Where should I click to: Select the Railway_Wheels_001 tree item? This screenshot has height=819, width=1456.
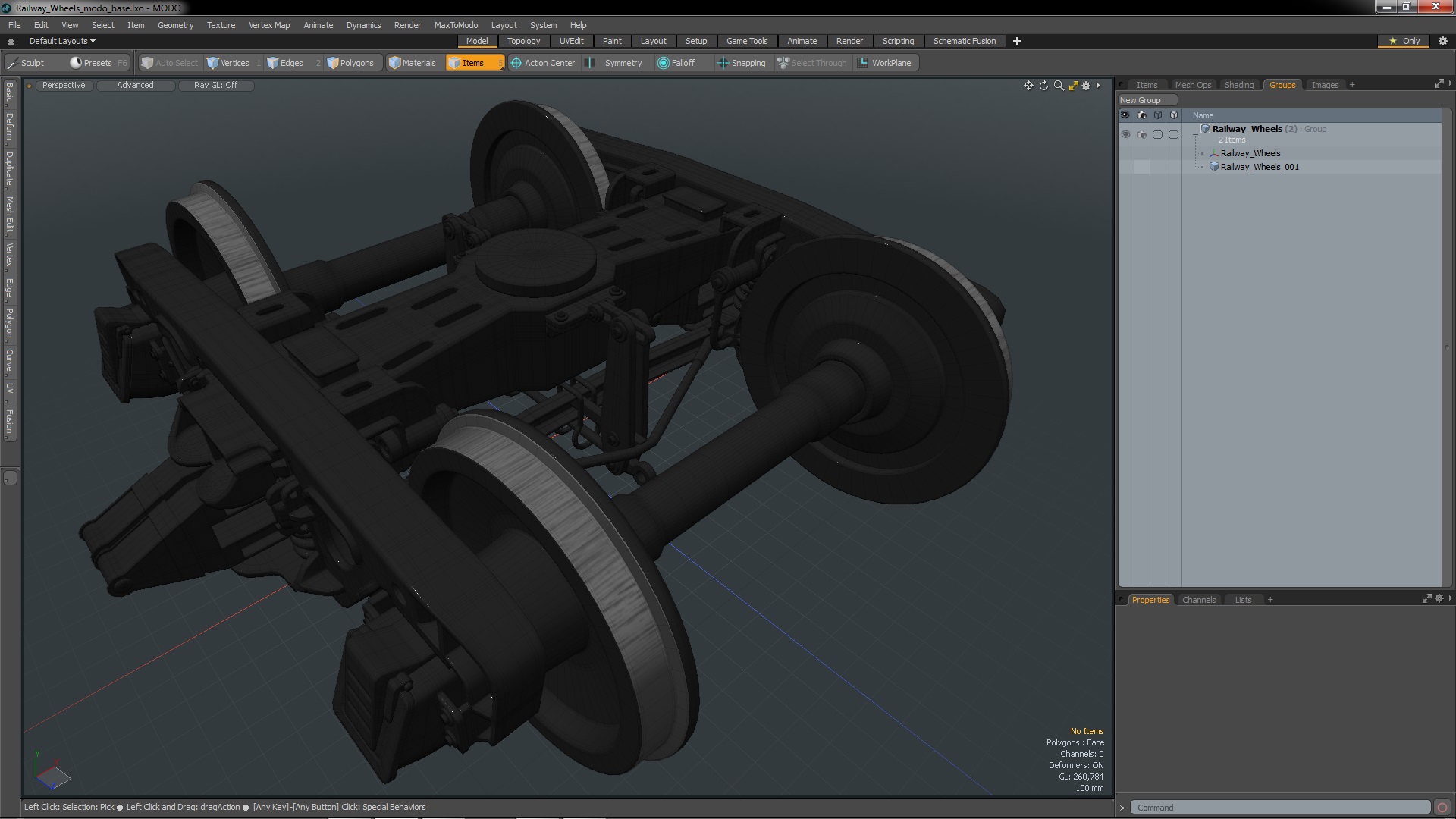coord(1259,166)
